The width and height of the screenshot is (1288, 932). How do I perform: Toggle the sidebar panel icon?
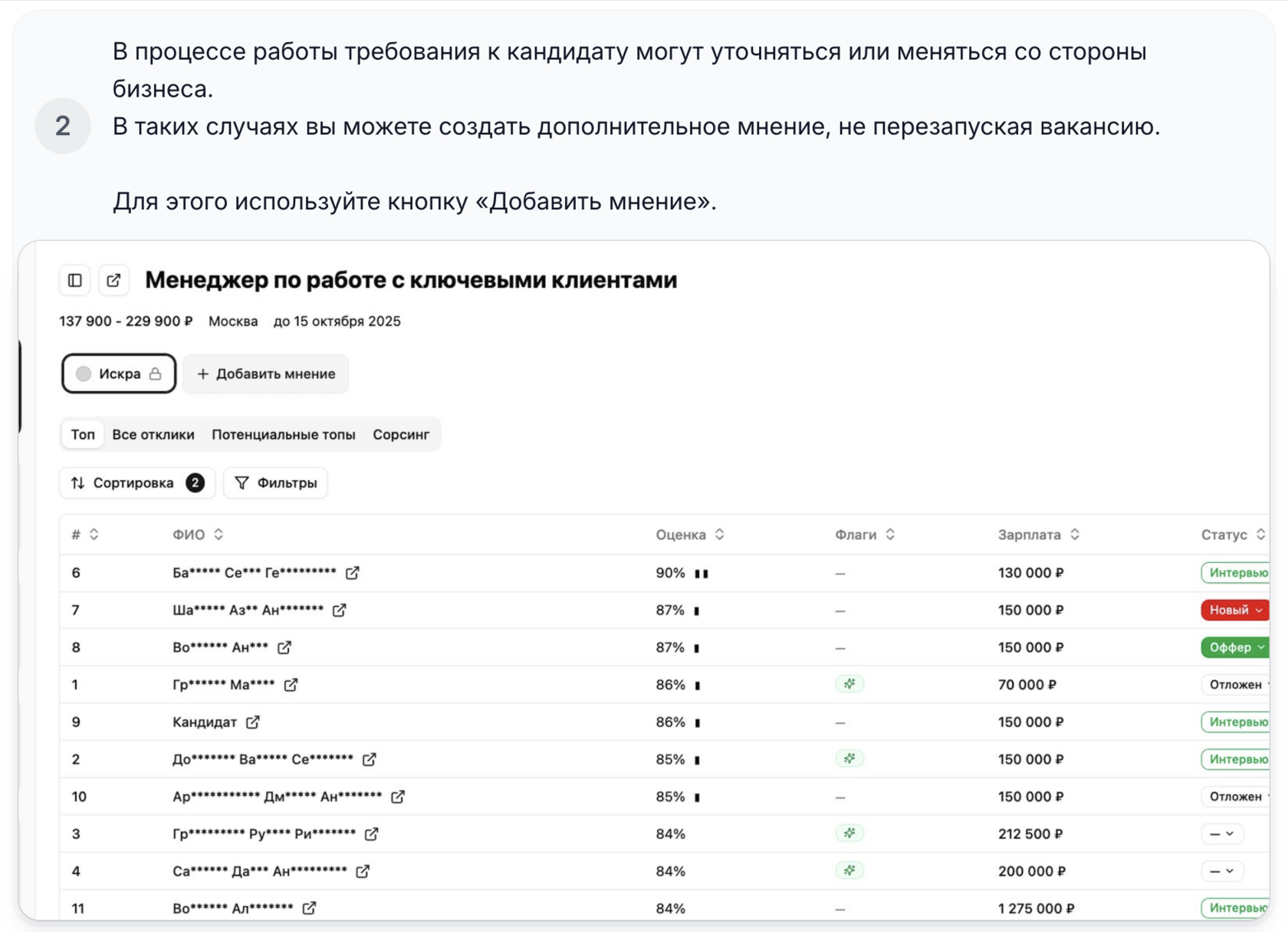pos(75,281)
